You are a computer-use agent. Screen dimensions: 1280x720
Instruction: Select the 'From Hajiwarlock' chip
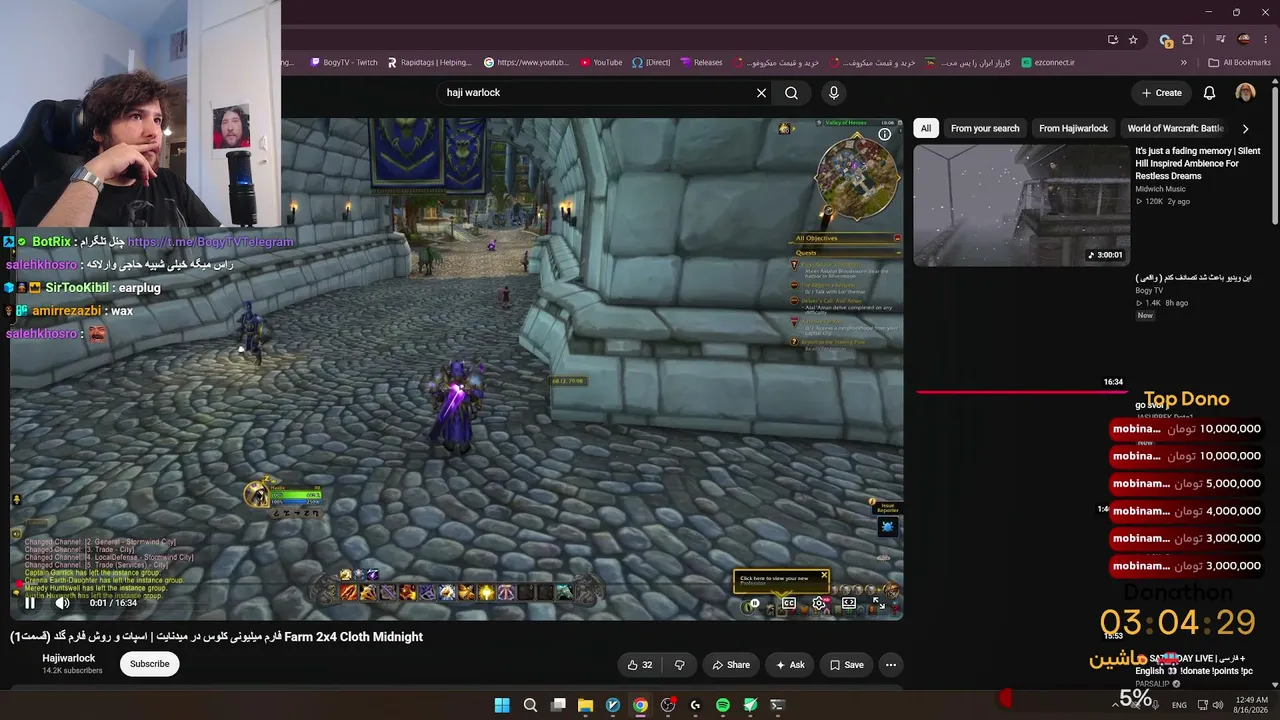1073,128
